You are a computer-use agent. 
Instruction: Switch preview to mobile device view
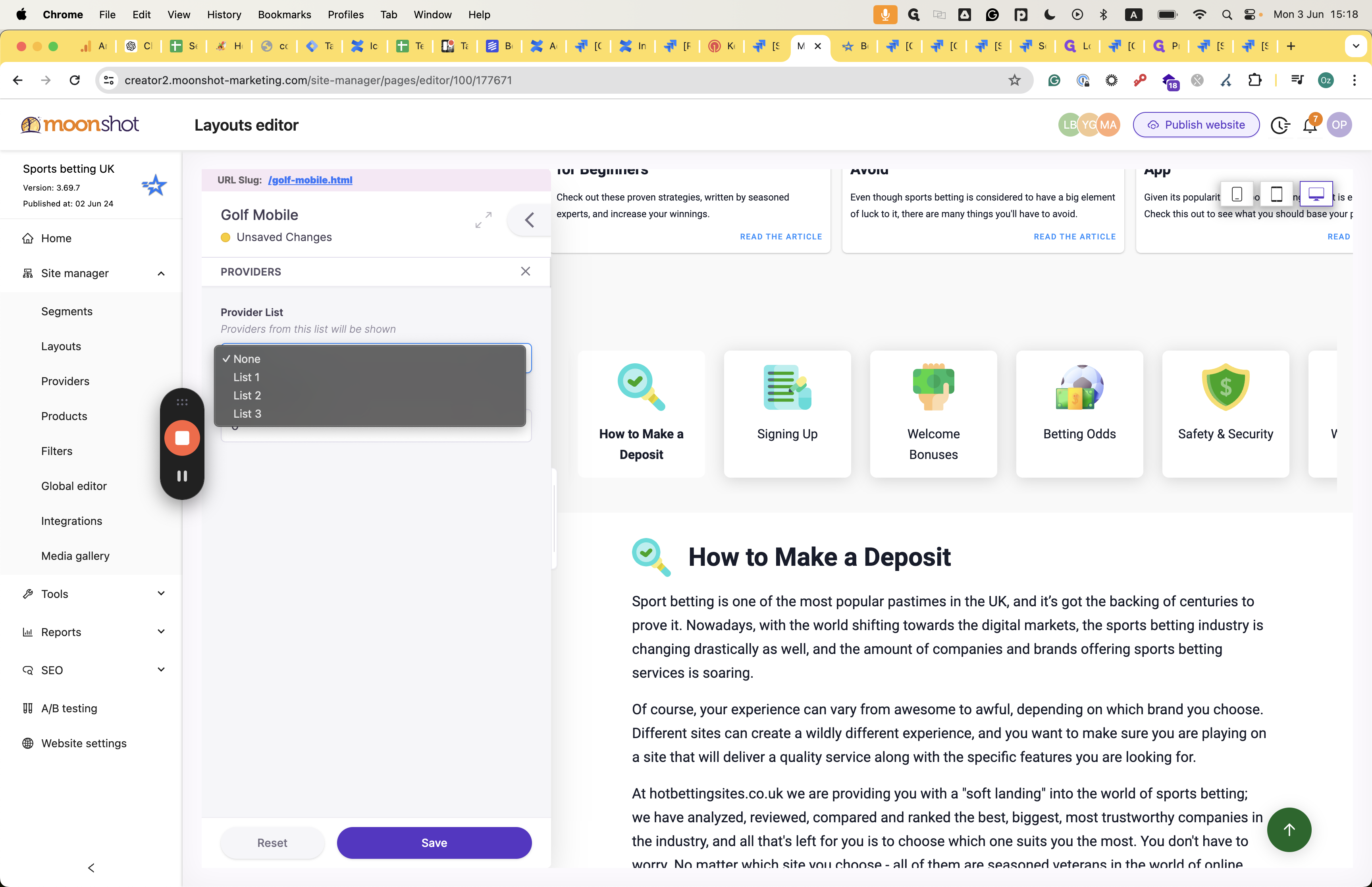point(1237,194)
